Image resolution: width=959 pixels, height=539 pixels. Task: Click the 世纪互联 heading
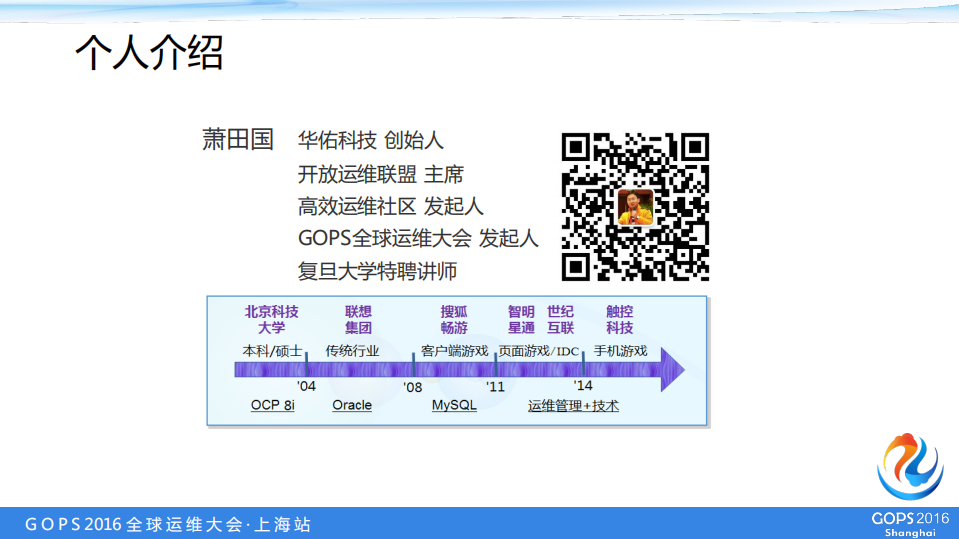click(x=560, y=320)
